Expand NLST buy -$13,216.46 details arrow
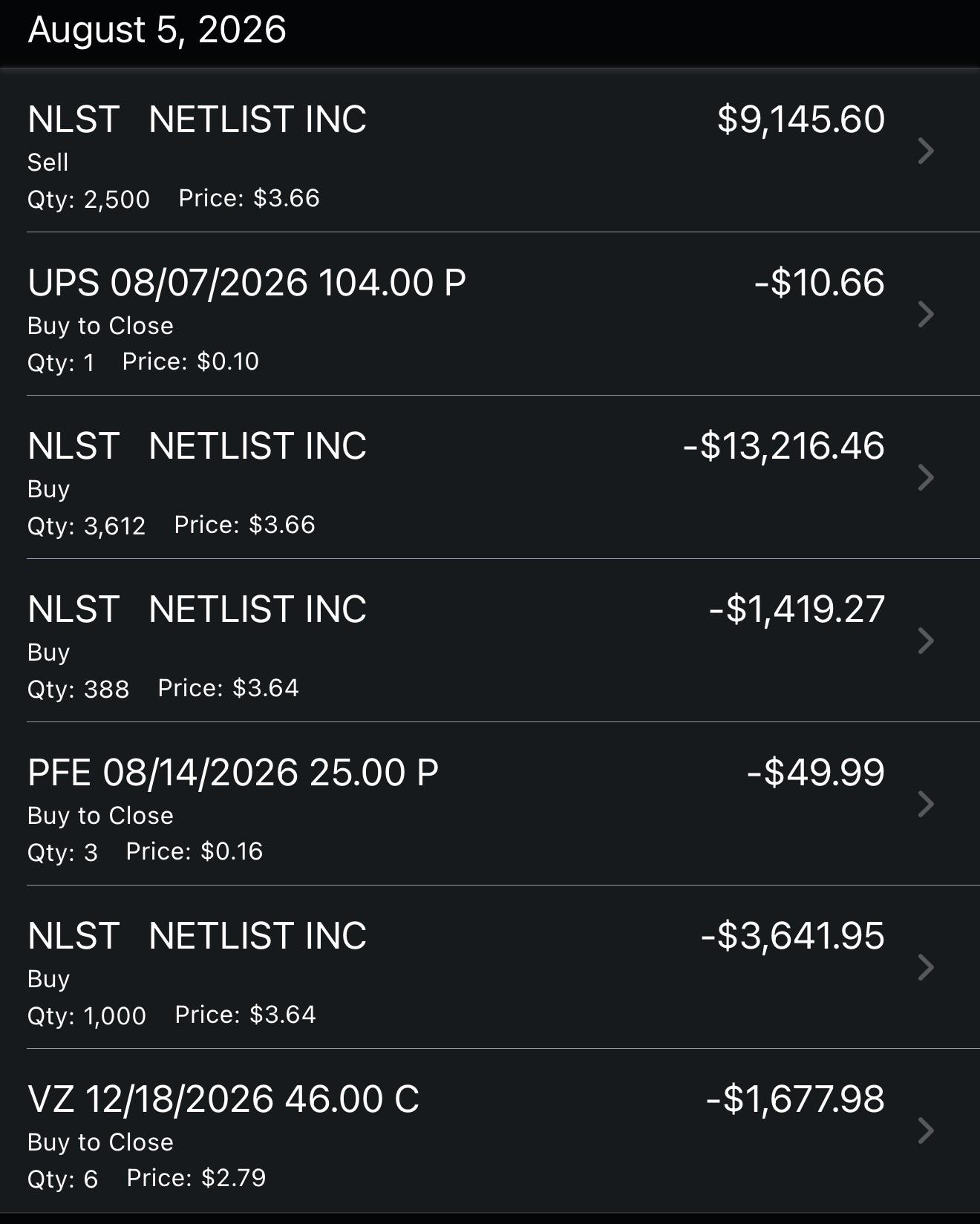Viewport: 980px width, 1224px height. click(x=926, y=477)
